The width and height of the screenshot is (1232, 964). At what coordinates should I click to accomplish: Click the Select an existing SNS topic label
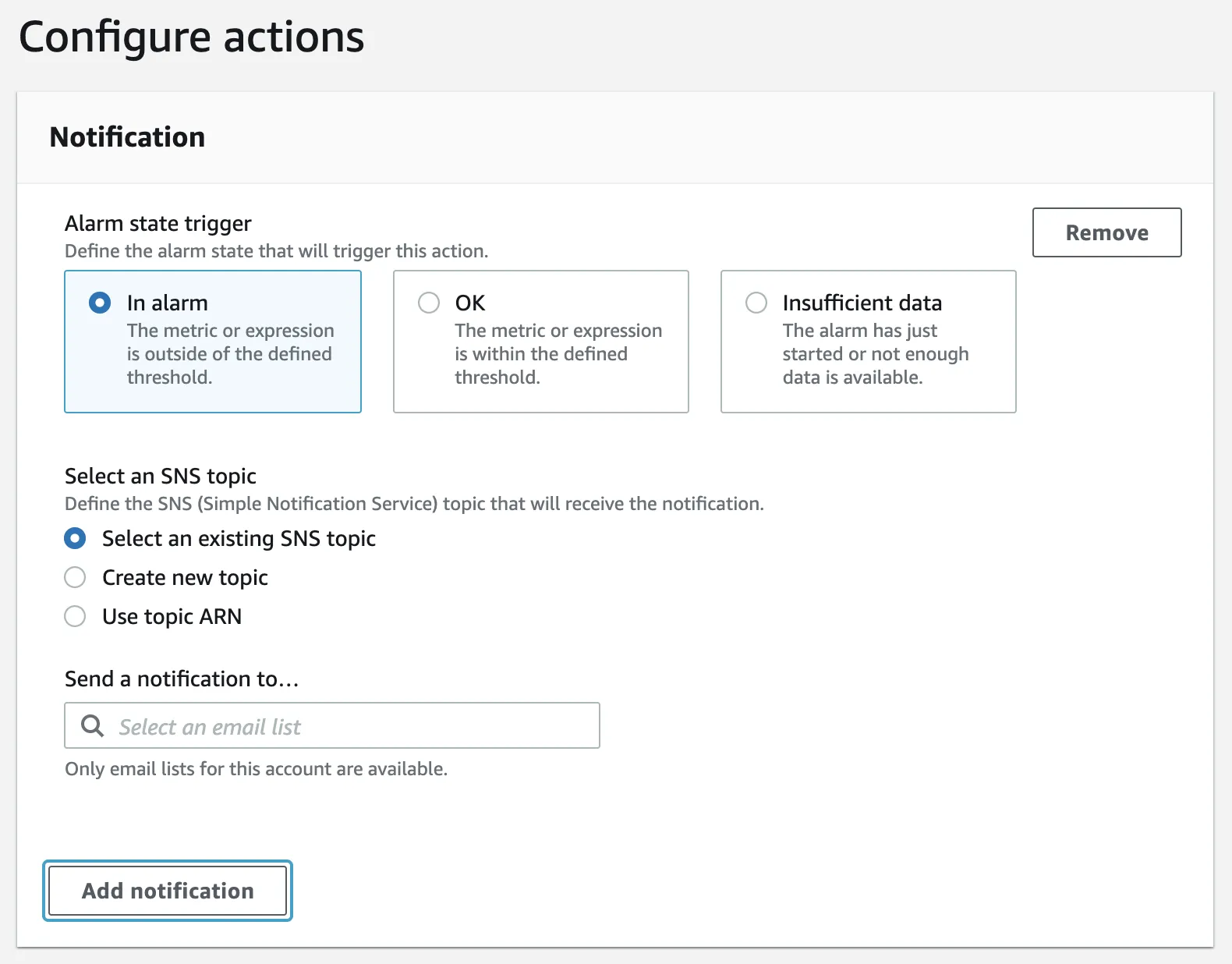pyautogui.click(x=239, y=538)
